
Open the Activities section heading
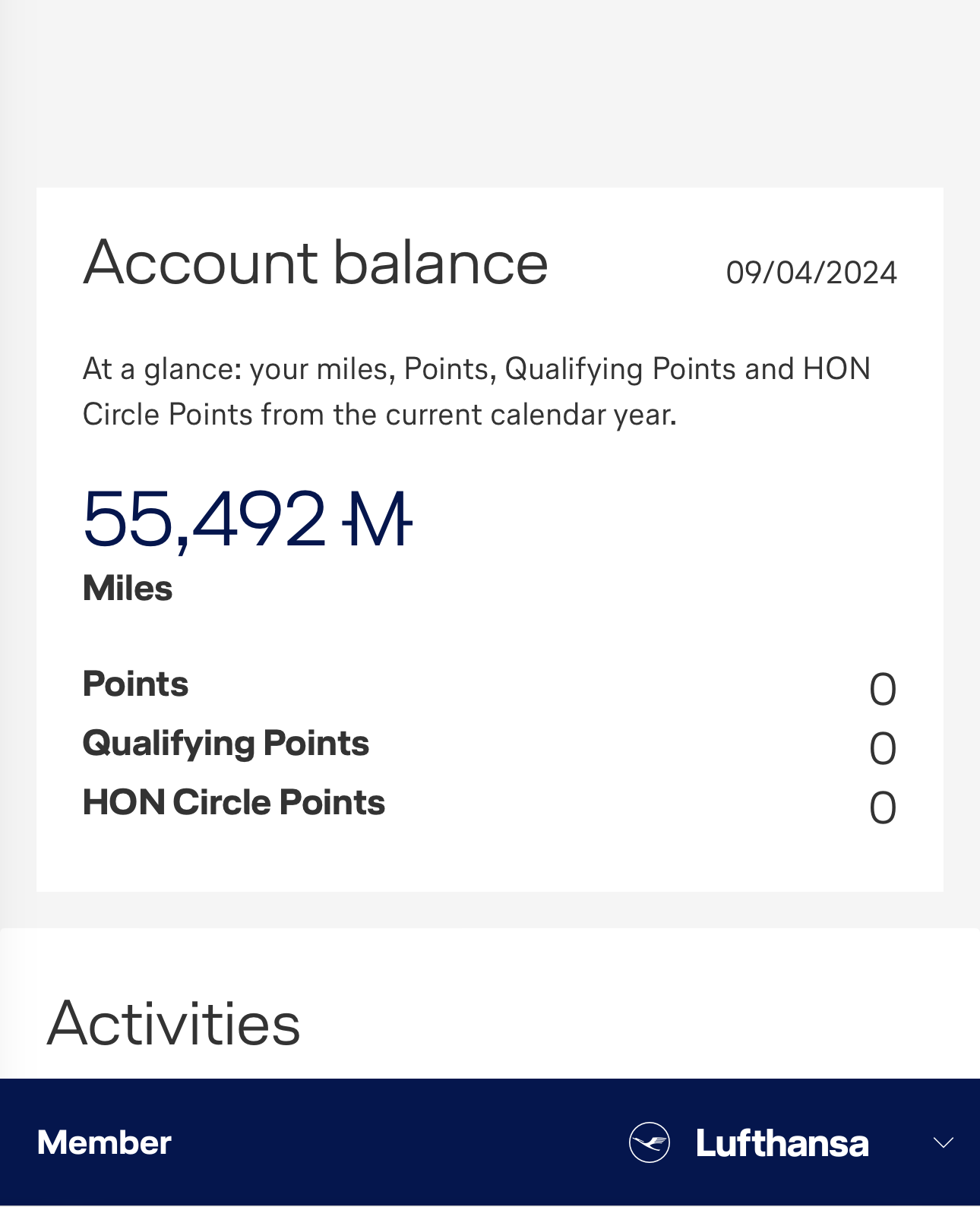point(174,1023)
